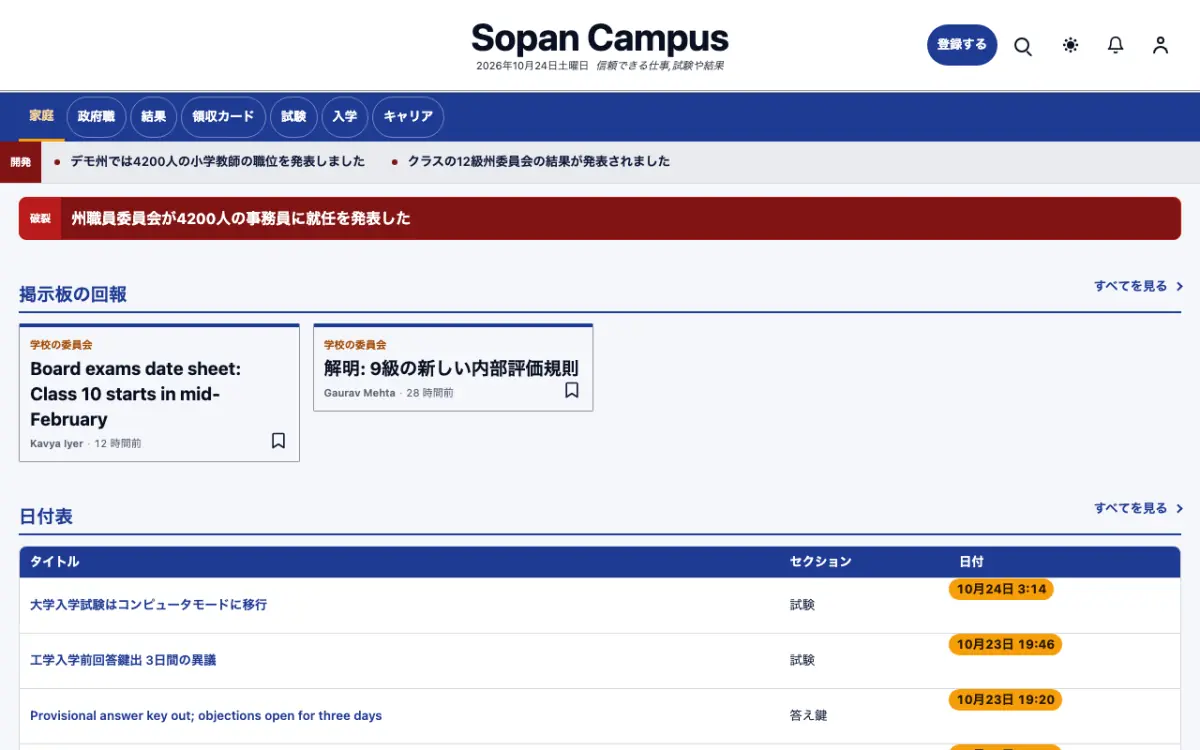Open table row 工学入学前回答鍵出 3日間の異議
Image resolution: width=1200 pixels, height=750 pixels.
tap(123, 660)
